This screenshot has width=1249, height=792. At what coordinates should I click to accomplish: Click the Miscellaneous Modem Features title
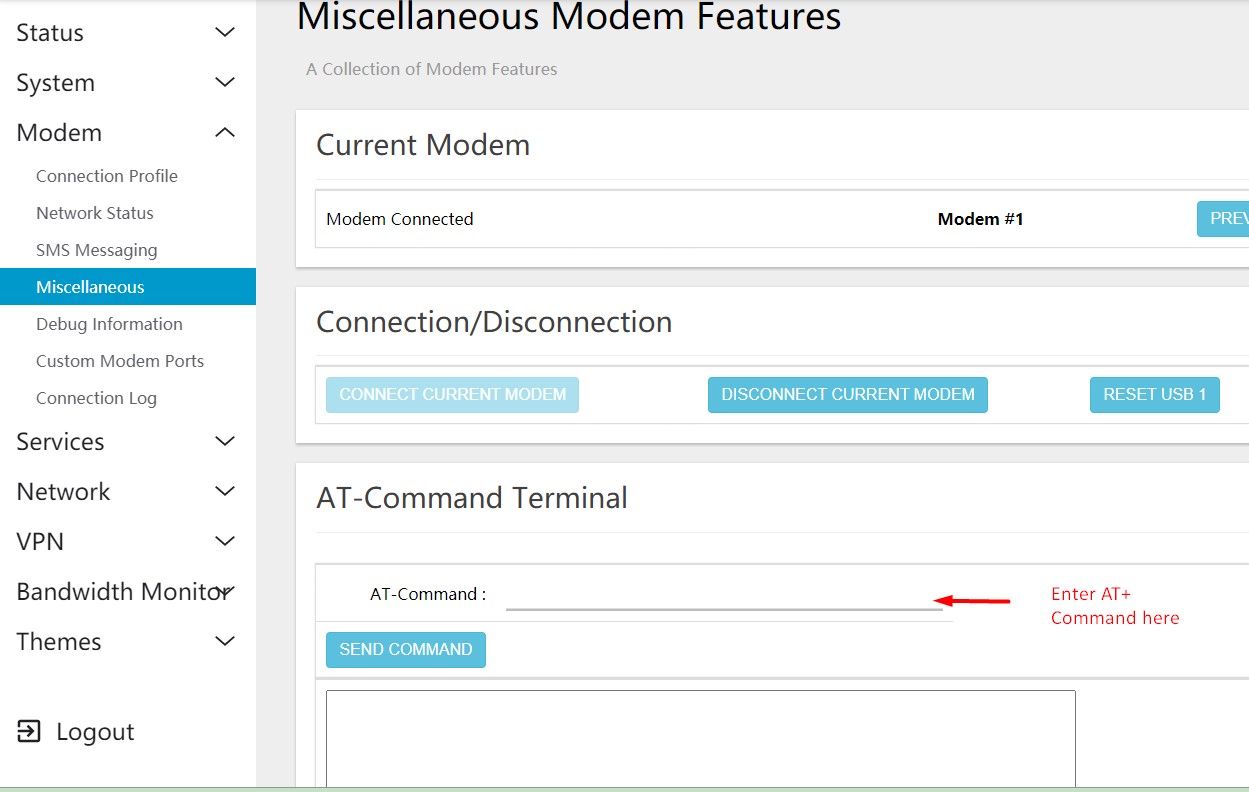(569, 17)
